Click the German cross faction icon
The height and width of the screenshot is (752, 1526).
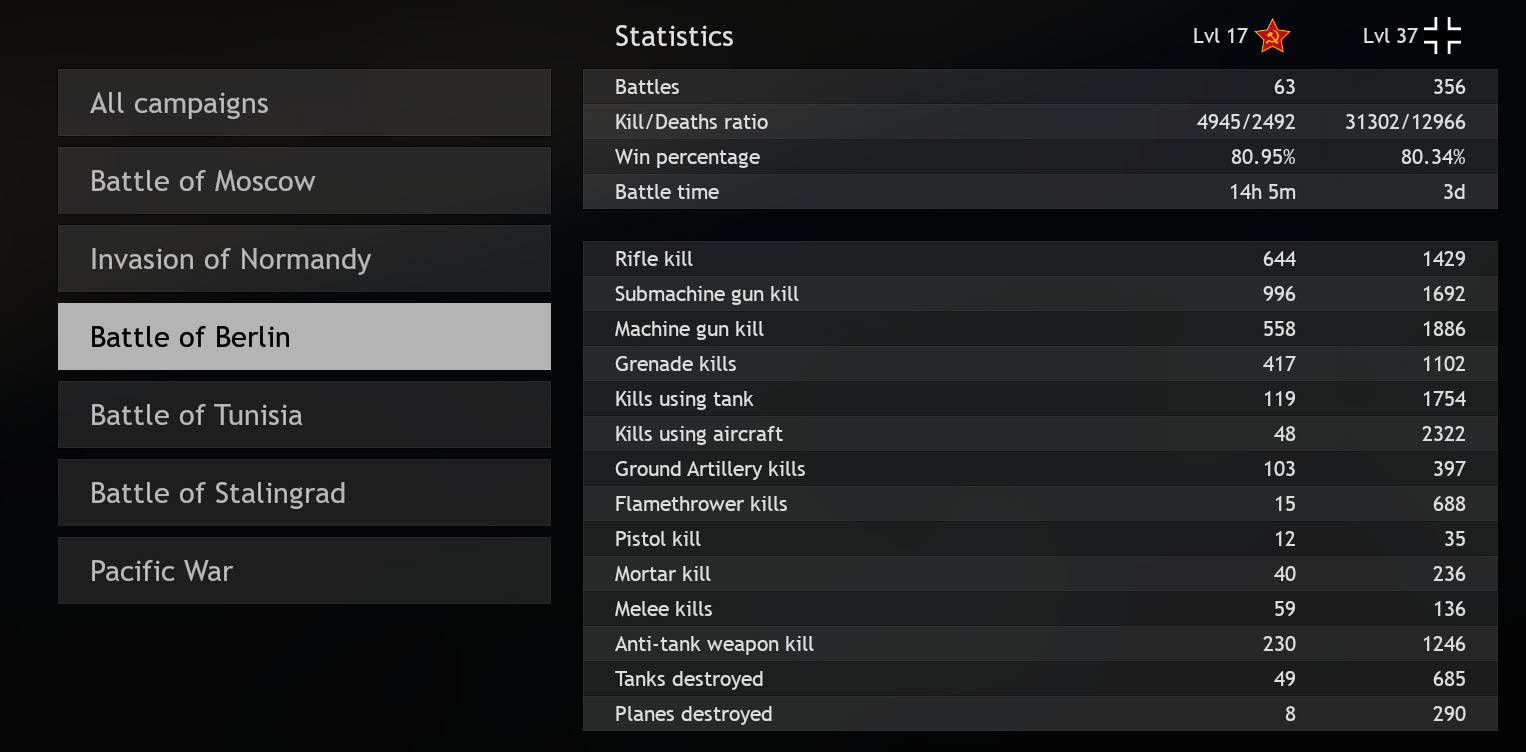pyautogui.click(x=1442, y=36)
